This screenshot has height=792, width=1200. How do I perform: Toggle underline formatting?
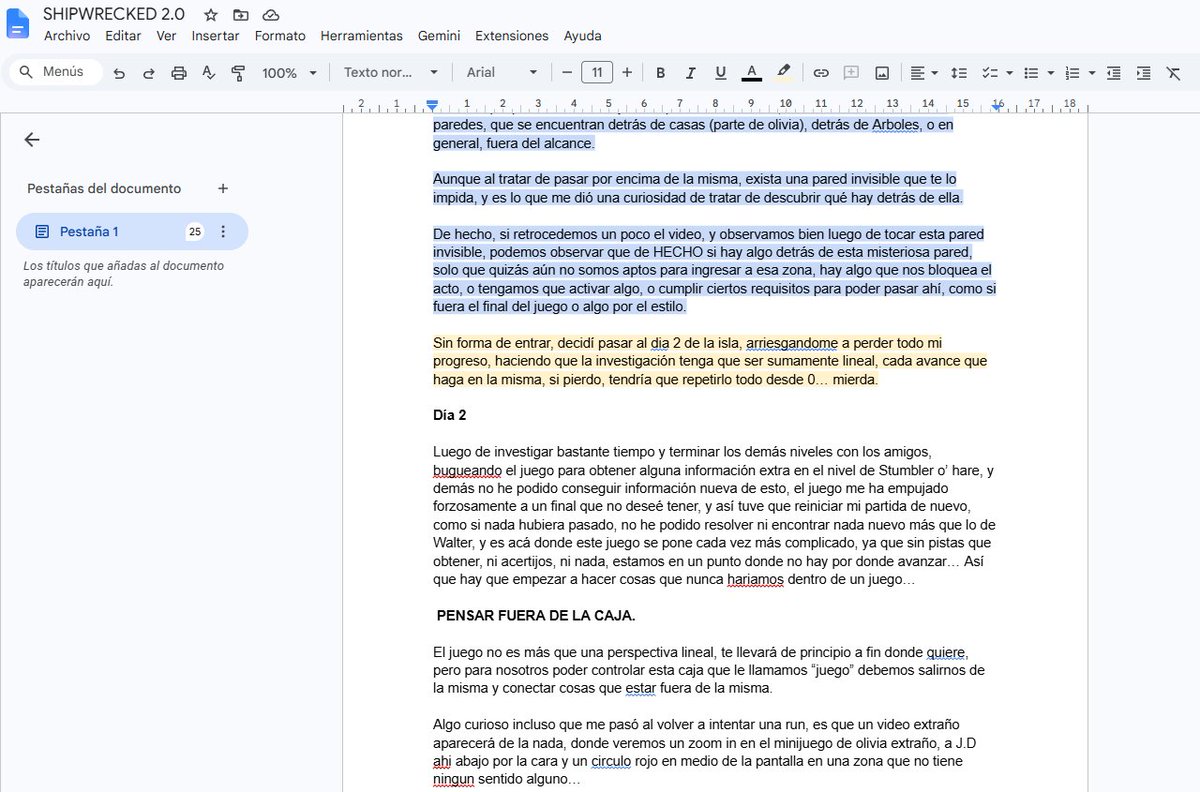pyautogui.click(x=720, y=73)
